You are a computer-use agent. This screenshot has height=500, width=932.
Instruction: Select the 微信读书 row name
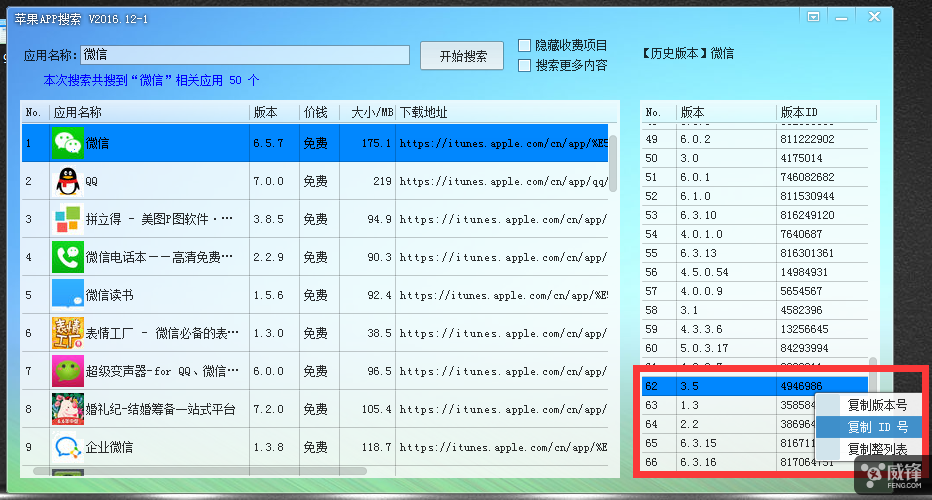point(109,295)
